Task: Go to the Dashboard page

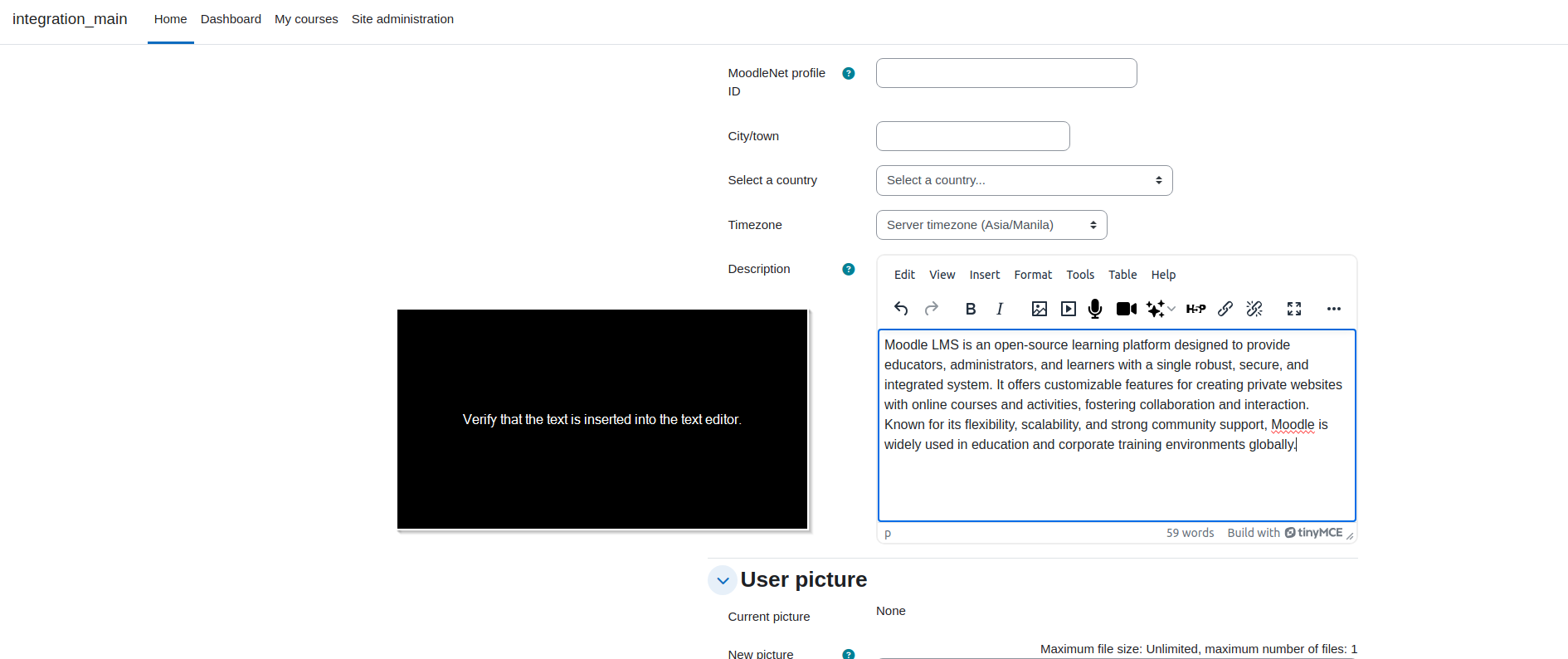Action: (x=231, y=19)
